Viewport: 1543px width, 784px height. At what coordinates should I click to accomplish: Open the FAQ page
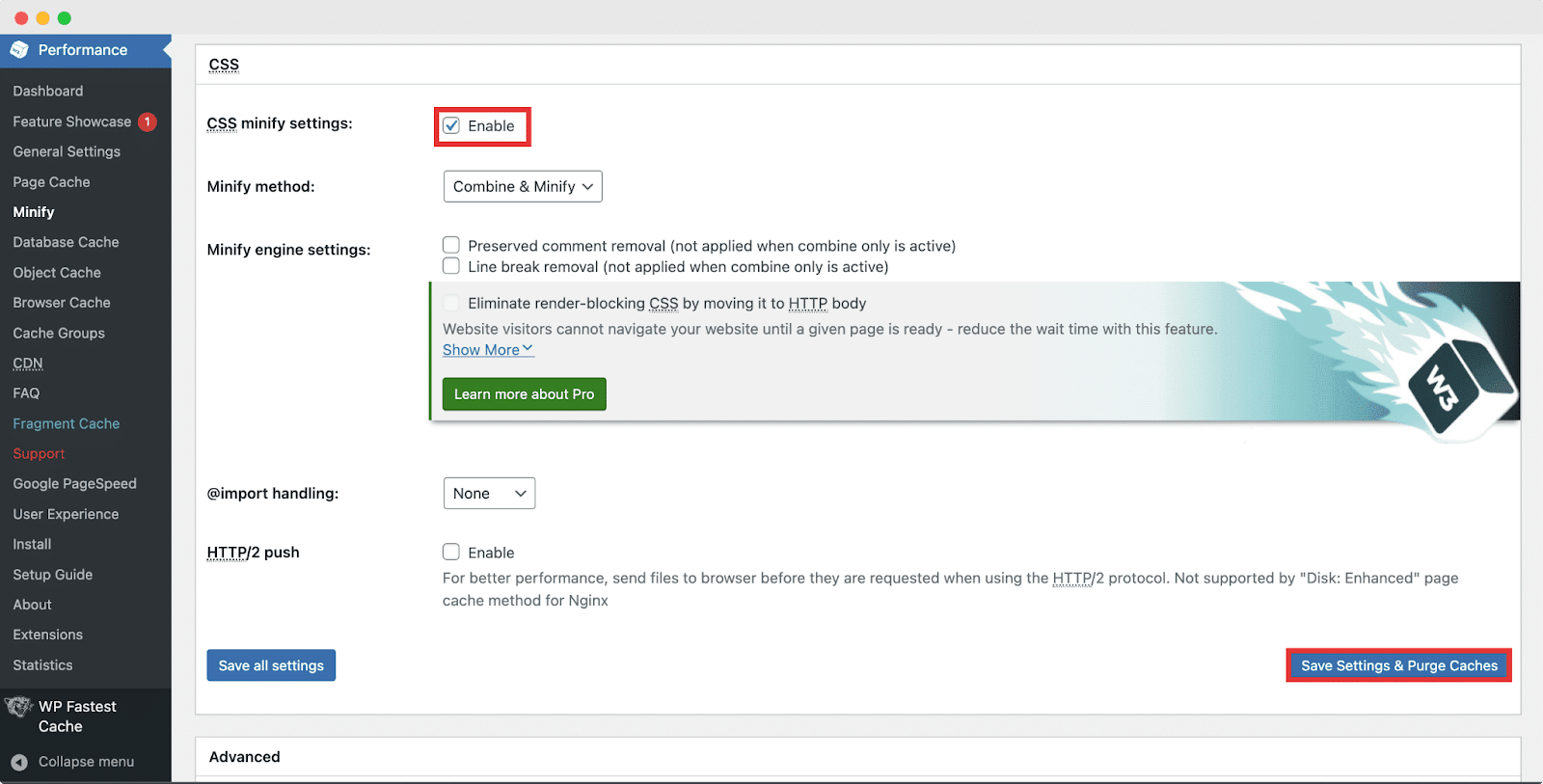point(26,393)
